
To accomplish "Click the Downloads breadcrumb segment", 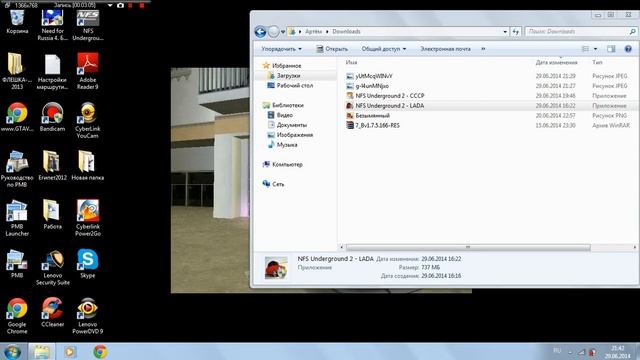I will [x=346, y=31].
